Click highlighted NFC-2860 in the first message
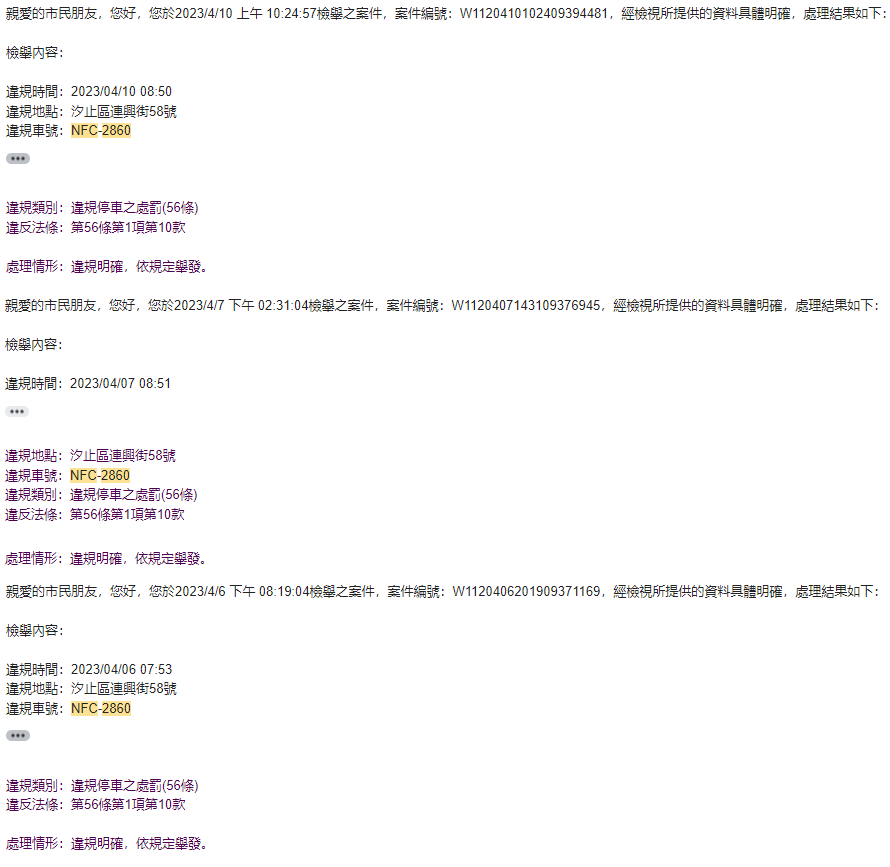The height and width of the screenshot is (867, 890). 101,131
